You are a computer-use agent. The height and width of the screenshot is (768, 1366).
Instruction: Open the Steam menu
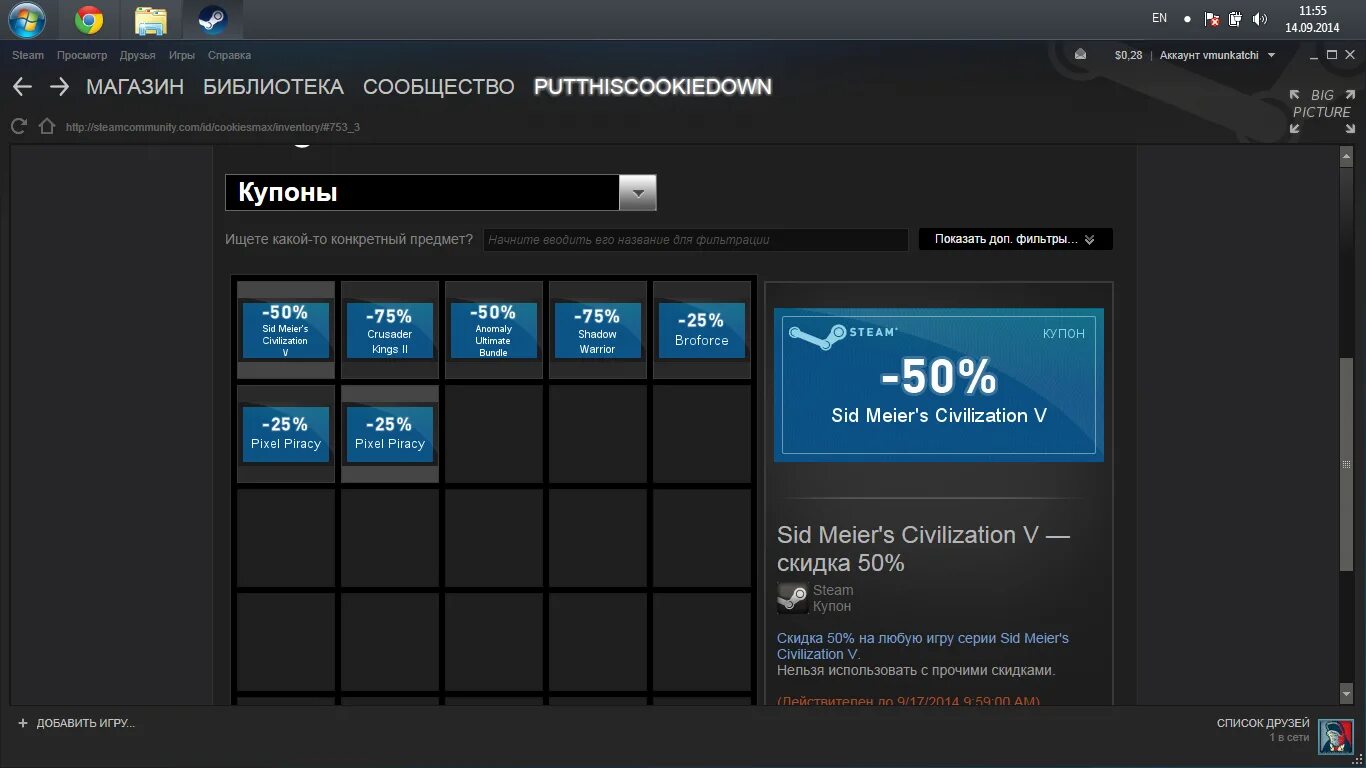click(x=28, y=55)
